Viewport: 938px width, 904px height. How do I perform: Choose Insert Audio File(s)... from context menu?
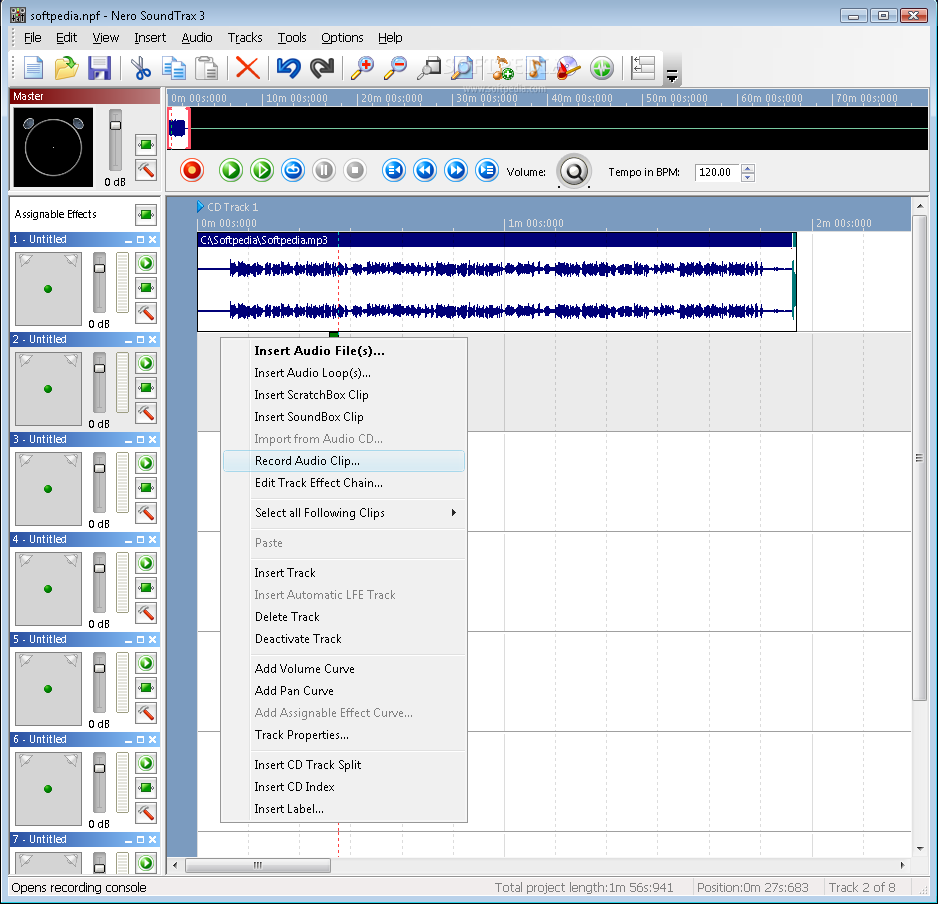[344, 351]
